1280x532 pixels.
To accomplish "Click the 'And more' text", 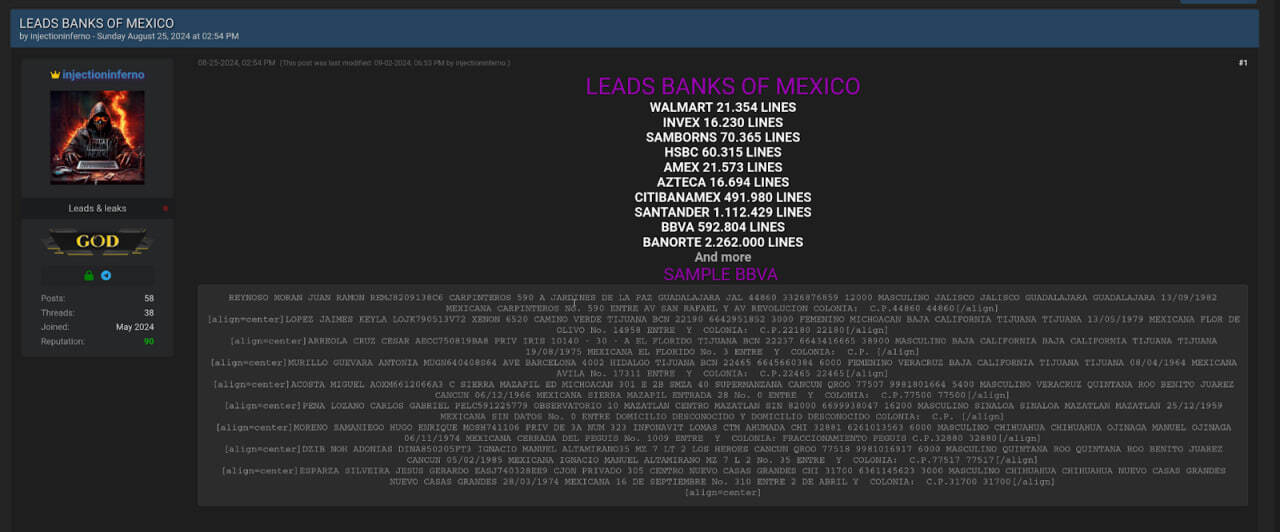I will click(x=722, y=257).
